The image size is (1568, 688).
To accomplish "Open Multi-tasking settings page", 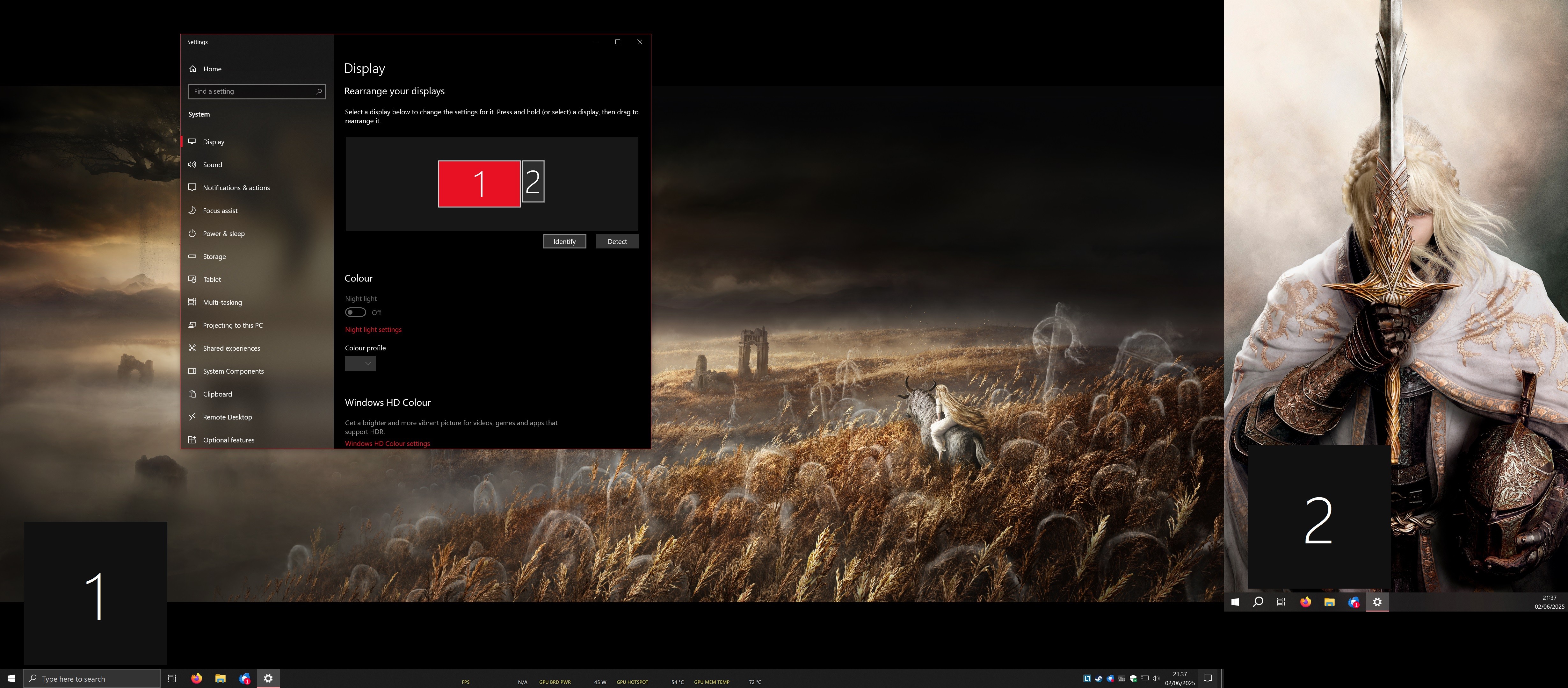I will click(x=222, y=302).
